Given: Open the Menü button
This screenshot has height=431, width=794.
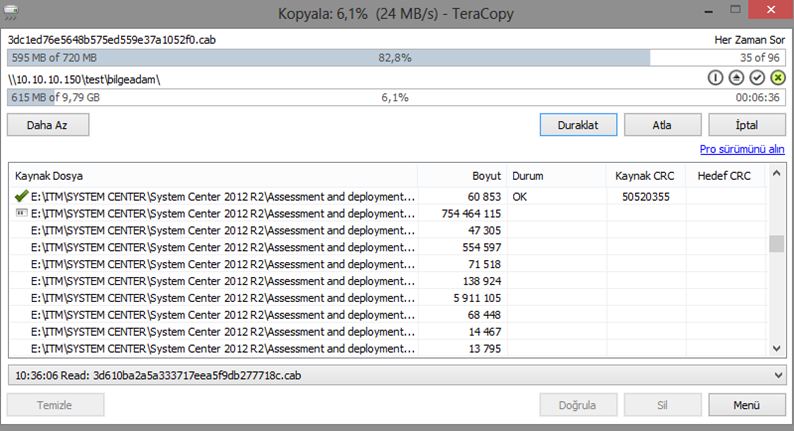Looking at the screenshot, I should (x=747, y=405).
